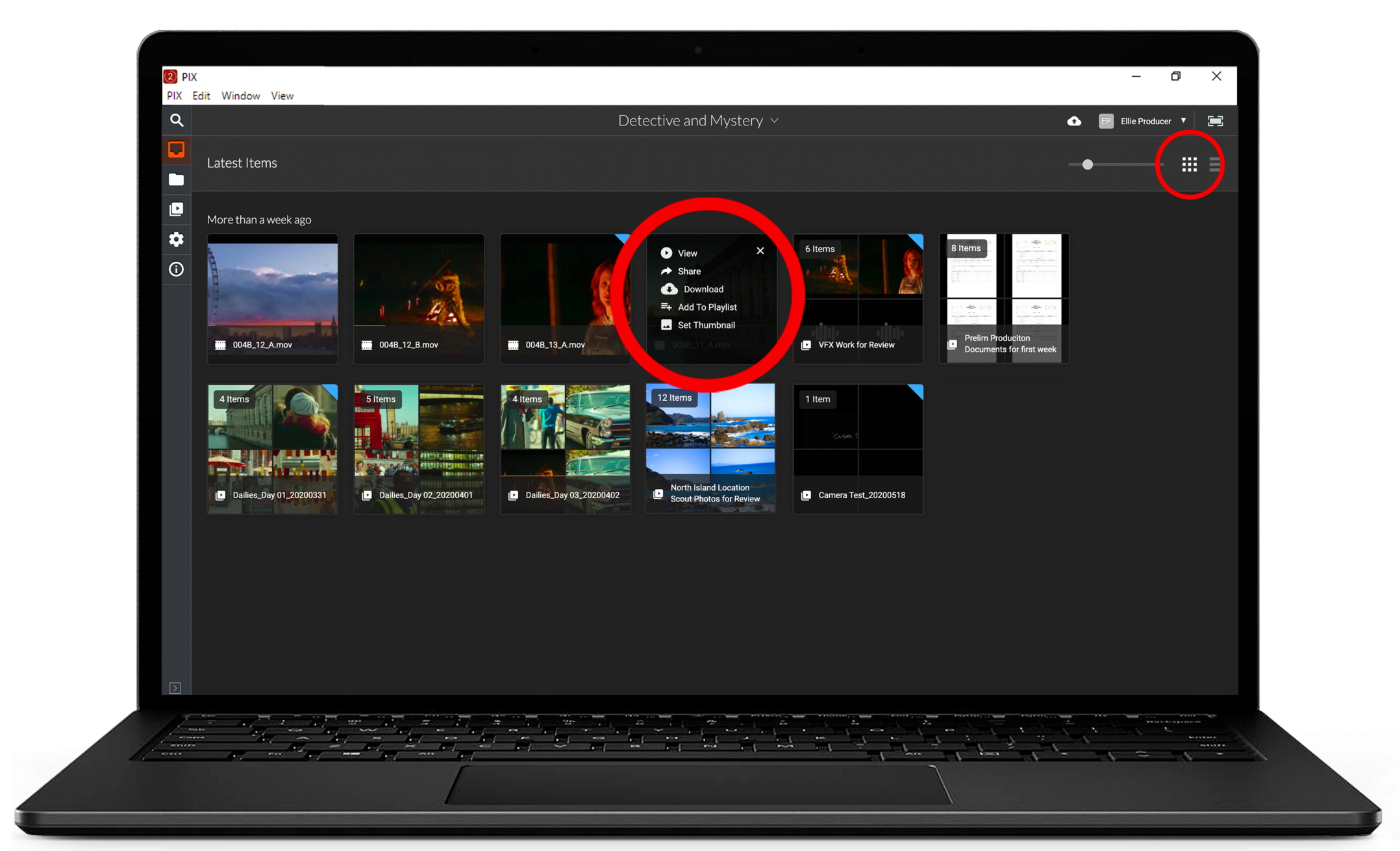The image size is (1400, 851).
Task: Select the inbox icon in sidebar
Action: click(177, 149)
